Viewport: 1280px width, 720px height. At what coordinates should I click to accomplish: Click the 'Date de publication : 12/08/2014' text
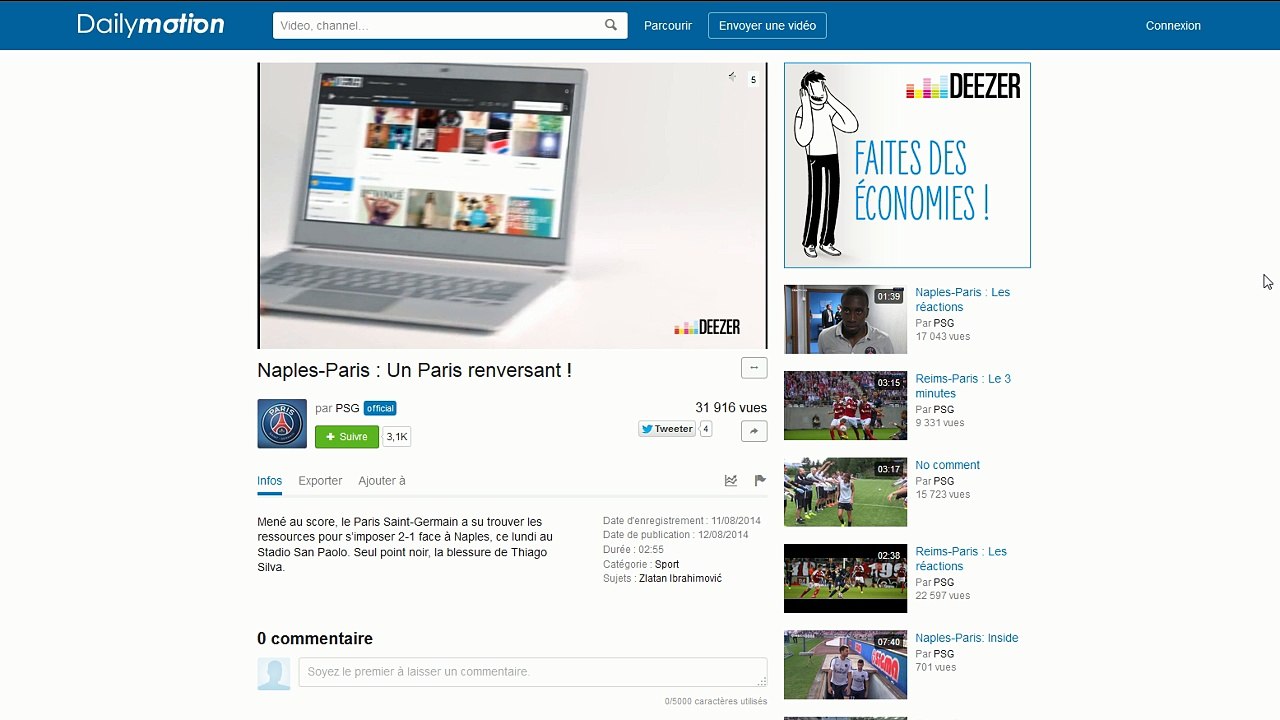[x=676, y=535]
